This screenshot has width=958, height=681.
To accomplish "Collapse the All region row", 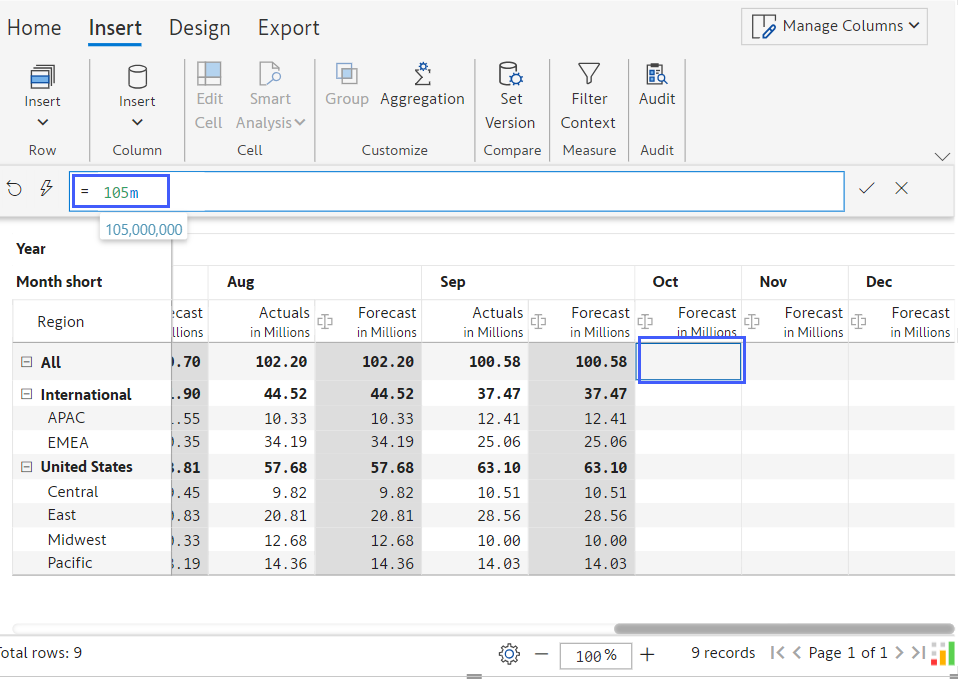I will tap(26, 362).
